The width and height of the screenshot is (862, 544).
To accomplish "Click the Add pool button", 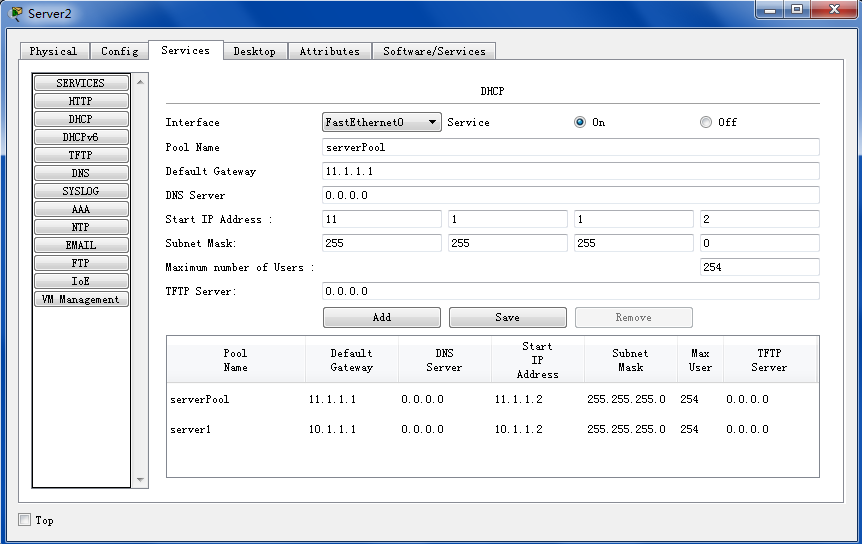I will point(381,317).
